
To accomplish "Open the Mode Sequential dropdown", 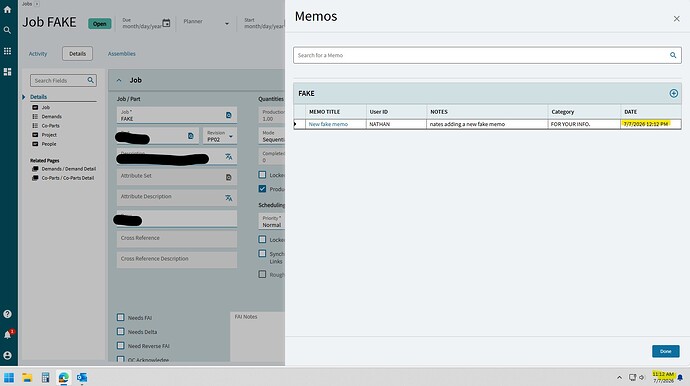I will (x=272, y=136).
